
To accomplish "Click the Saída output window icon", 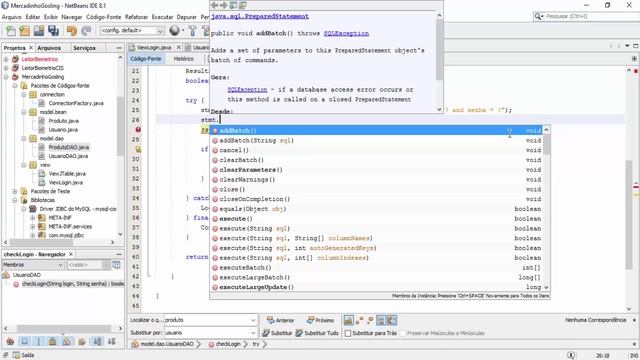I will click(16, 355).
